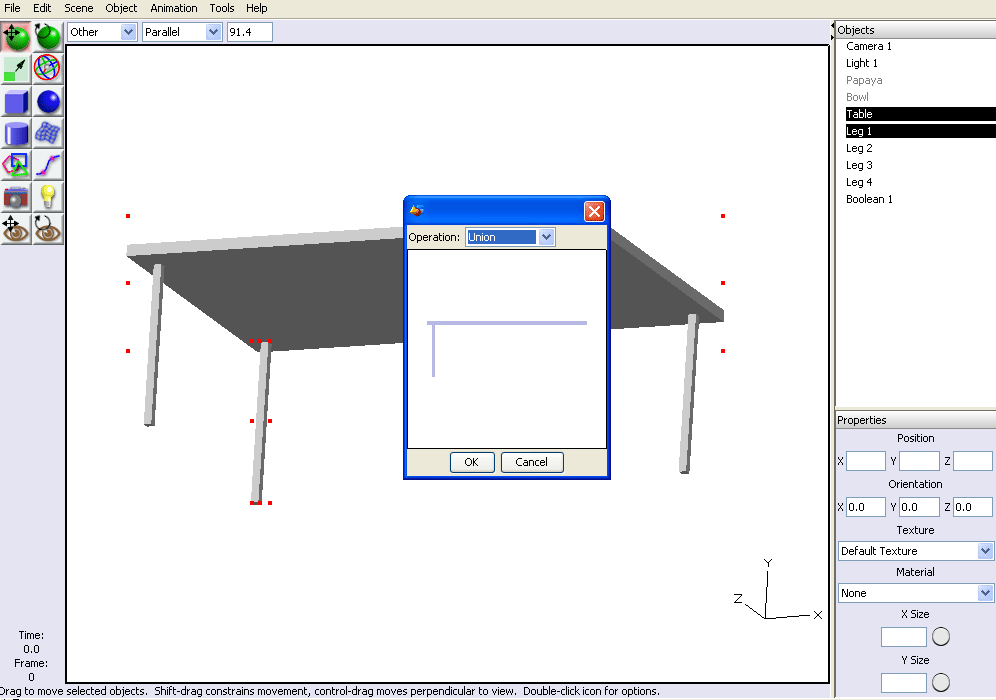Open the Animation menu
The image size is (996, 700).
pyautogui.click(x=174, y=8)
